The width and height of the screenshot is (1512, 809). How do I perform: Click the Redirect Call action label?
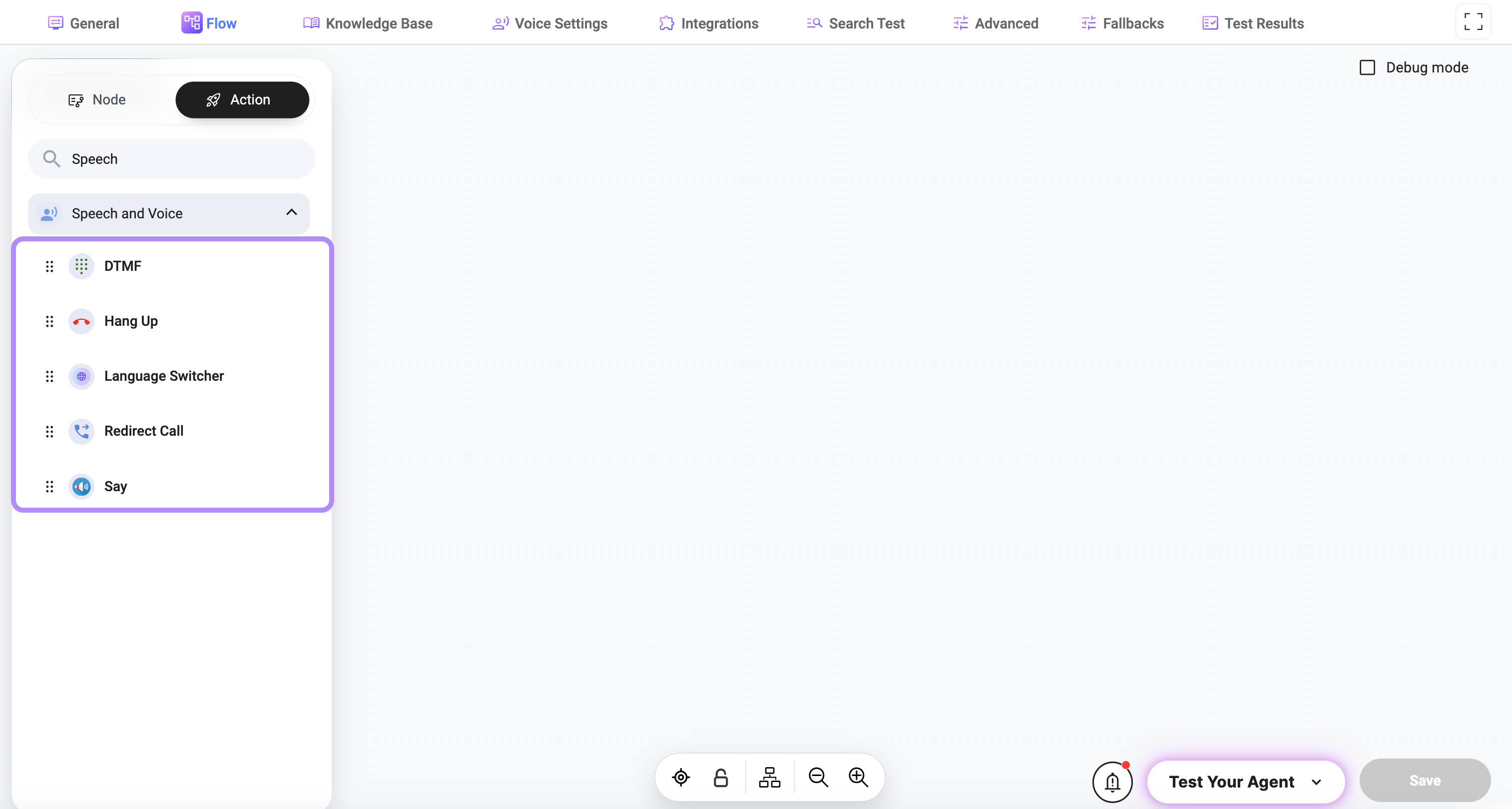tap(144, 431)
